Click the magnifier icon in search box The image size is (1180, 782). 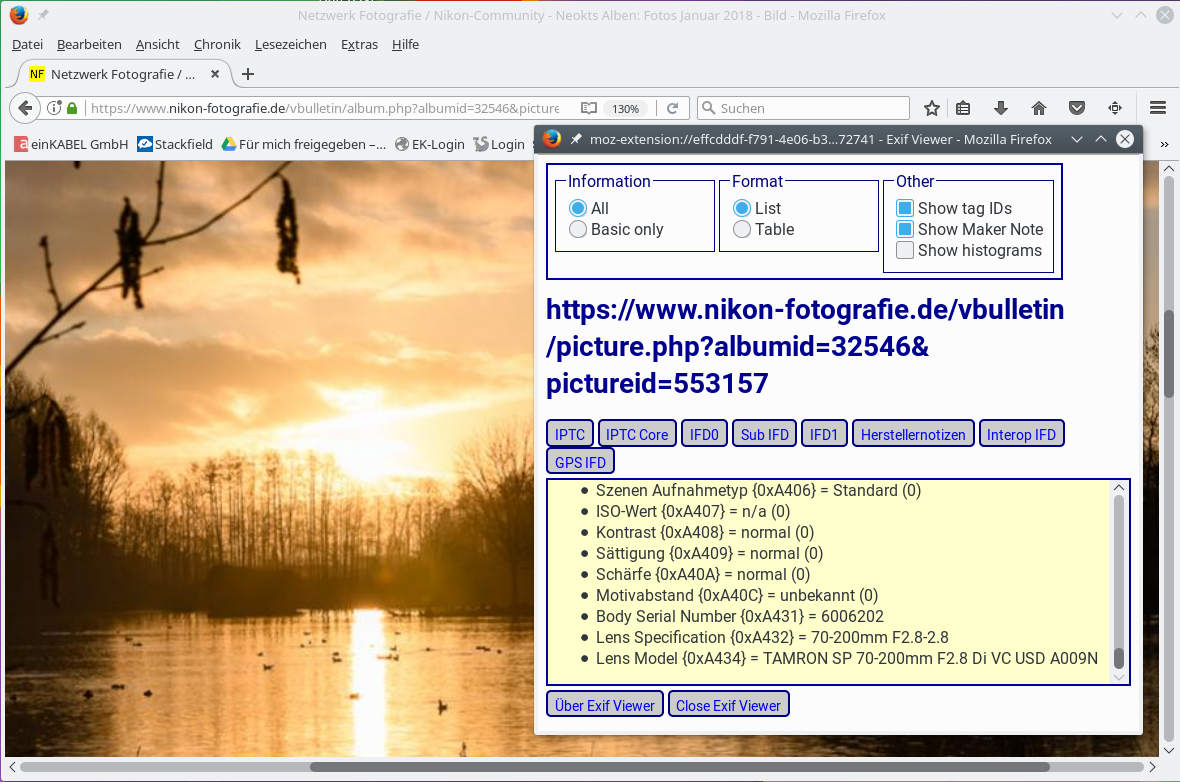coord(708,108)
